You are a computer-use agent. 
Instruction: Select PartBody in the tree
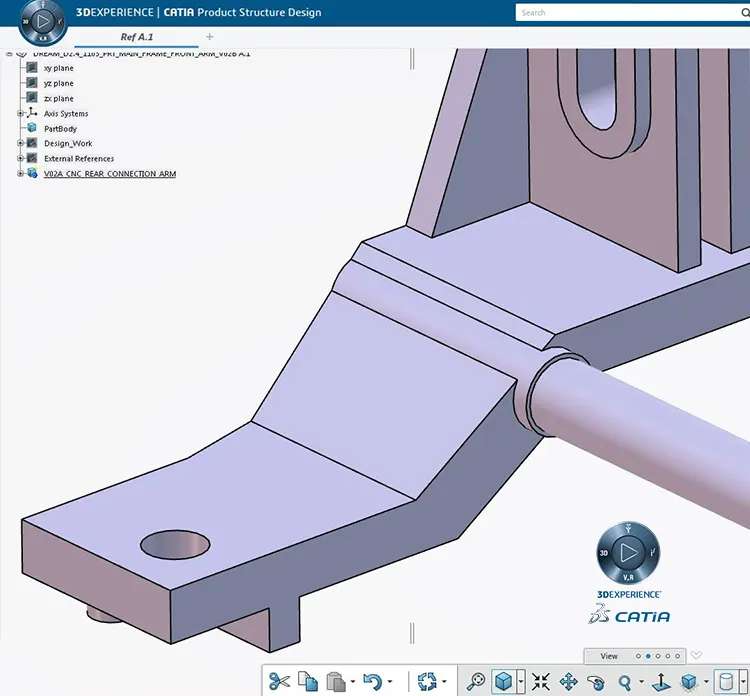(x=60, y=129)
